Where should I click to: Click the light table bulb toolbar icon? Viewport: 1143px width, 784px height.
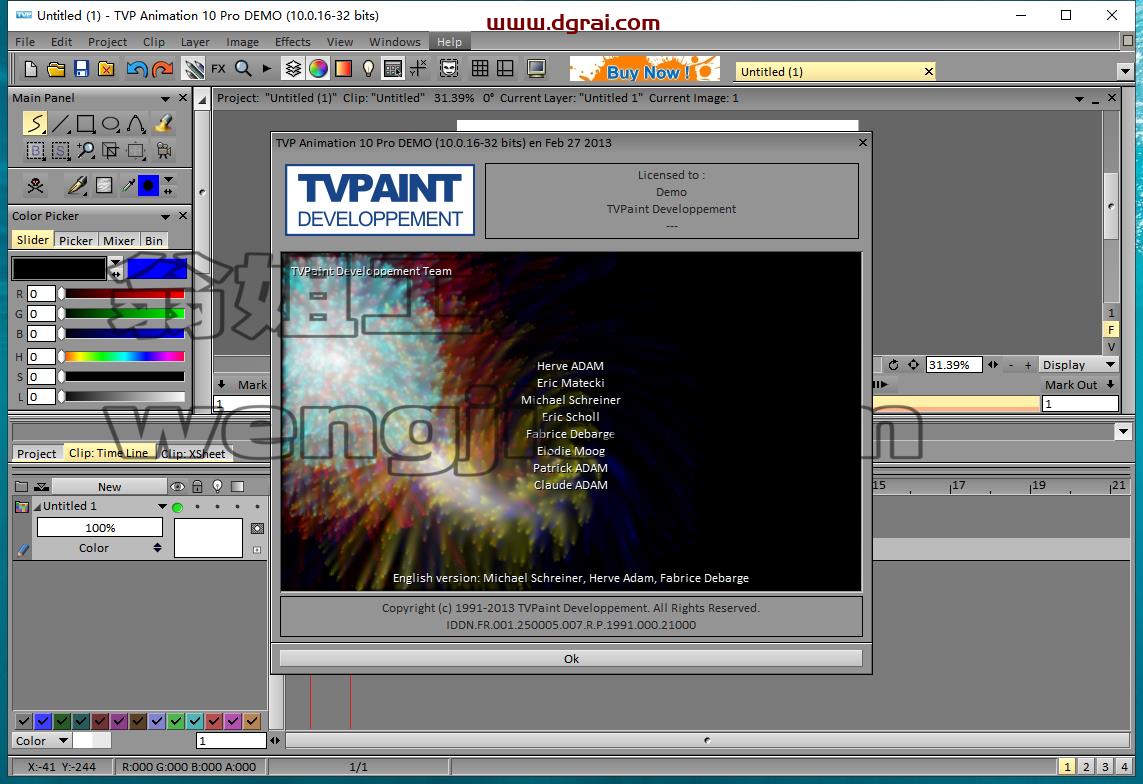(368, 69)
